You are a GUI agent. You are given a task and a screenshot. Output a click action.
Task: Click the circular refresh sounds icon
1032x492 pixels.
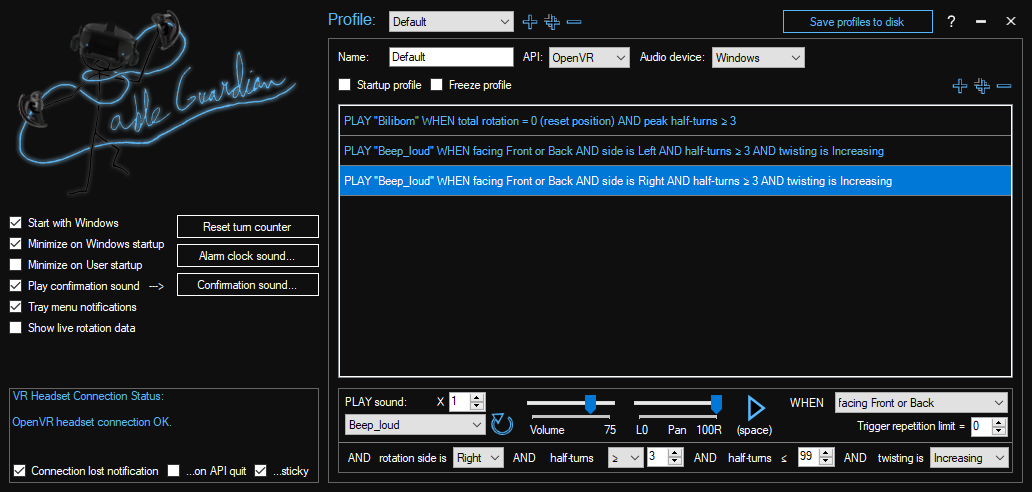(502, 424)
